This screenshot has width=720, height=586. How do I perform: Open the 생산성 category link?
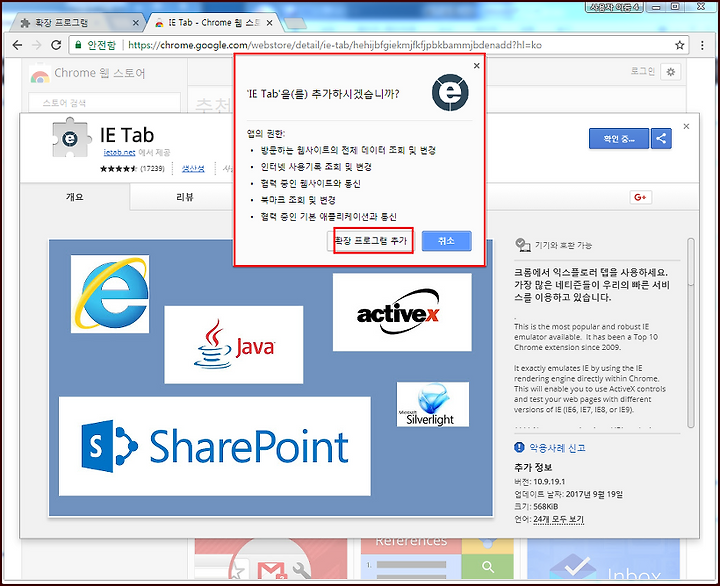click(x=193, y=169)
